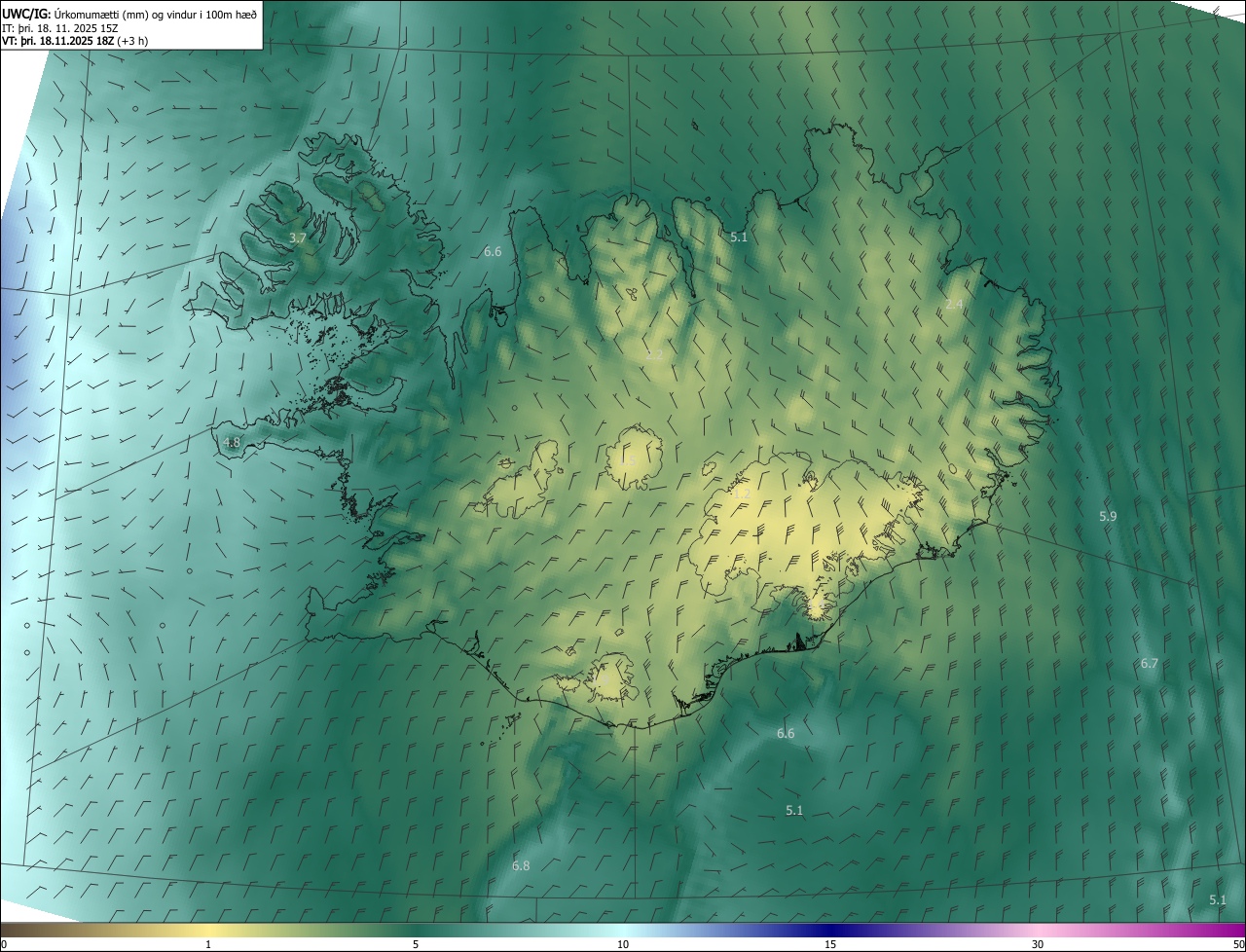The height and width of the screenshot is (952, 1246).
Task: Select the "IT: þri. 18. 11. 2025 15Z" line
Action: click(59, 28)
